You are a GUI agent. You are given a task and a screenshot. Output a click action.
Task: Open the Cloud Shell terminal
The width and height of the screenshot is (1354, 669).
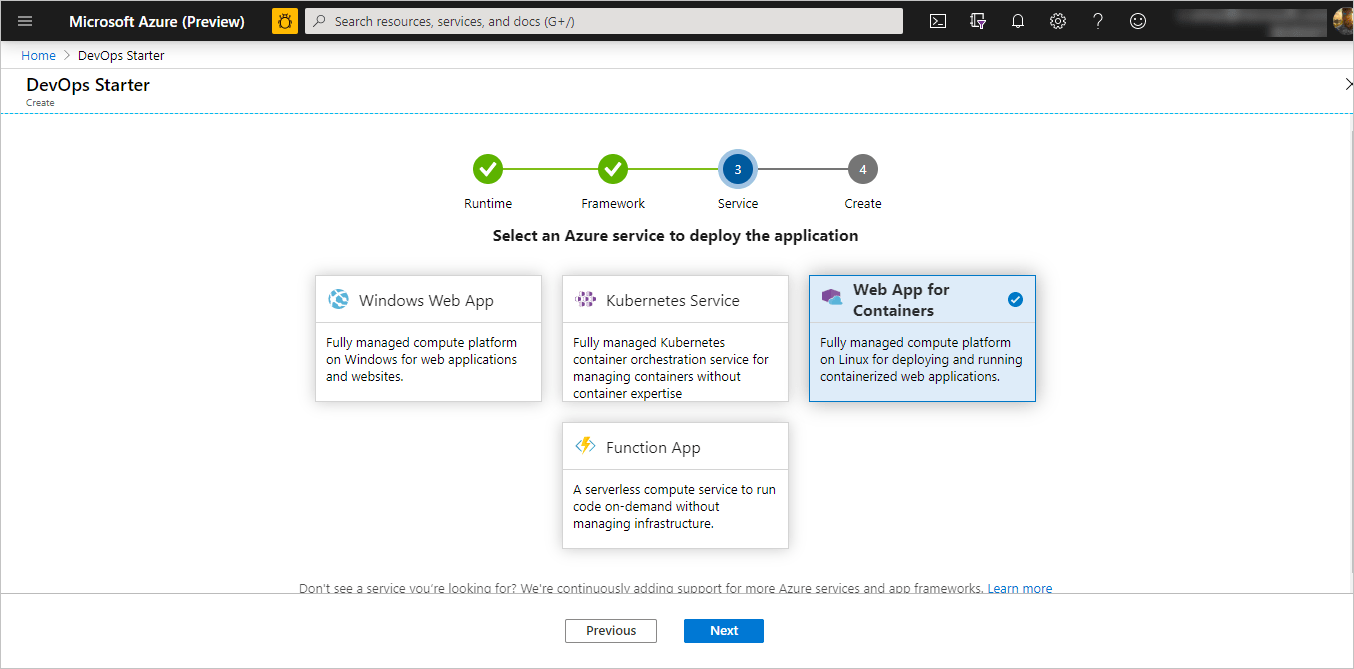tap(937, 20)
